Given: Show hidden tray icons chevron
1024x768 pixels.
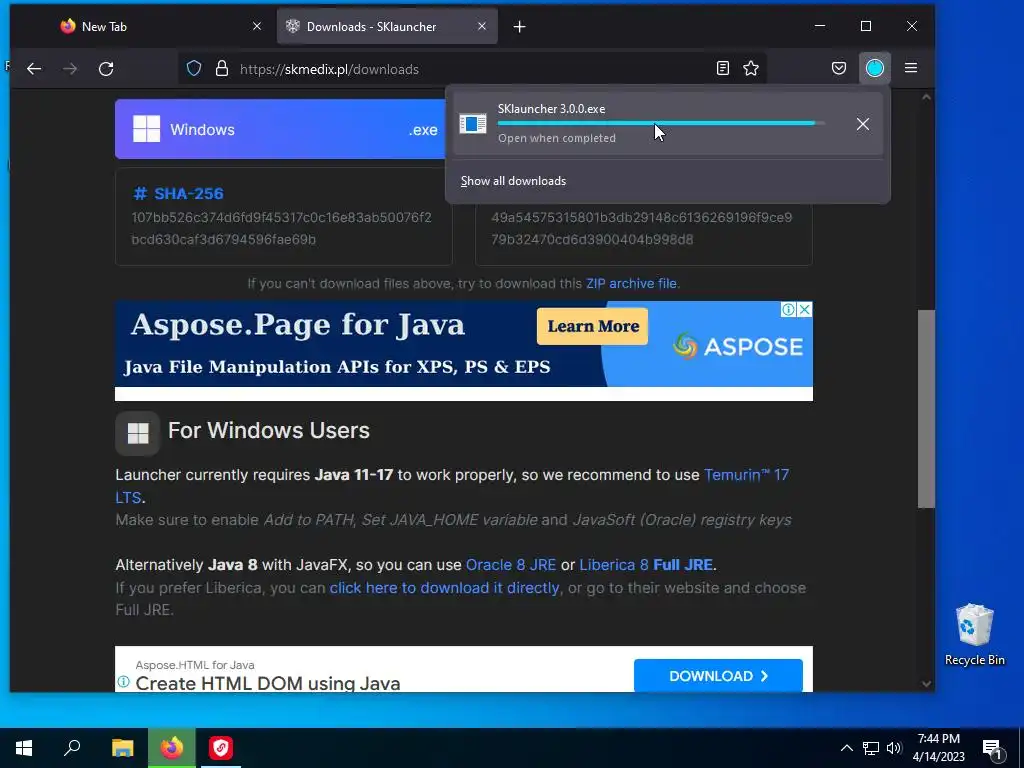Looking at the screenshot, I should click(846, 748).
